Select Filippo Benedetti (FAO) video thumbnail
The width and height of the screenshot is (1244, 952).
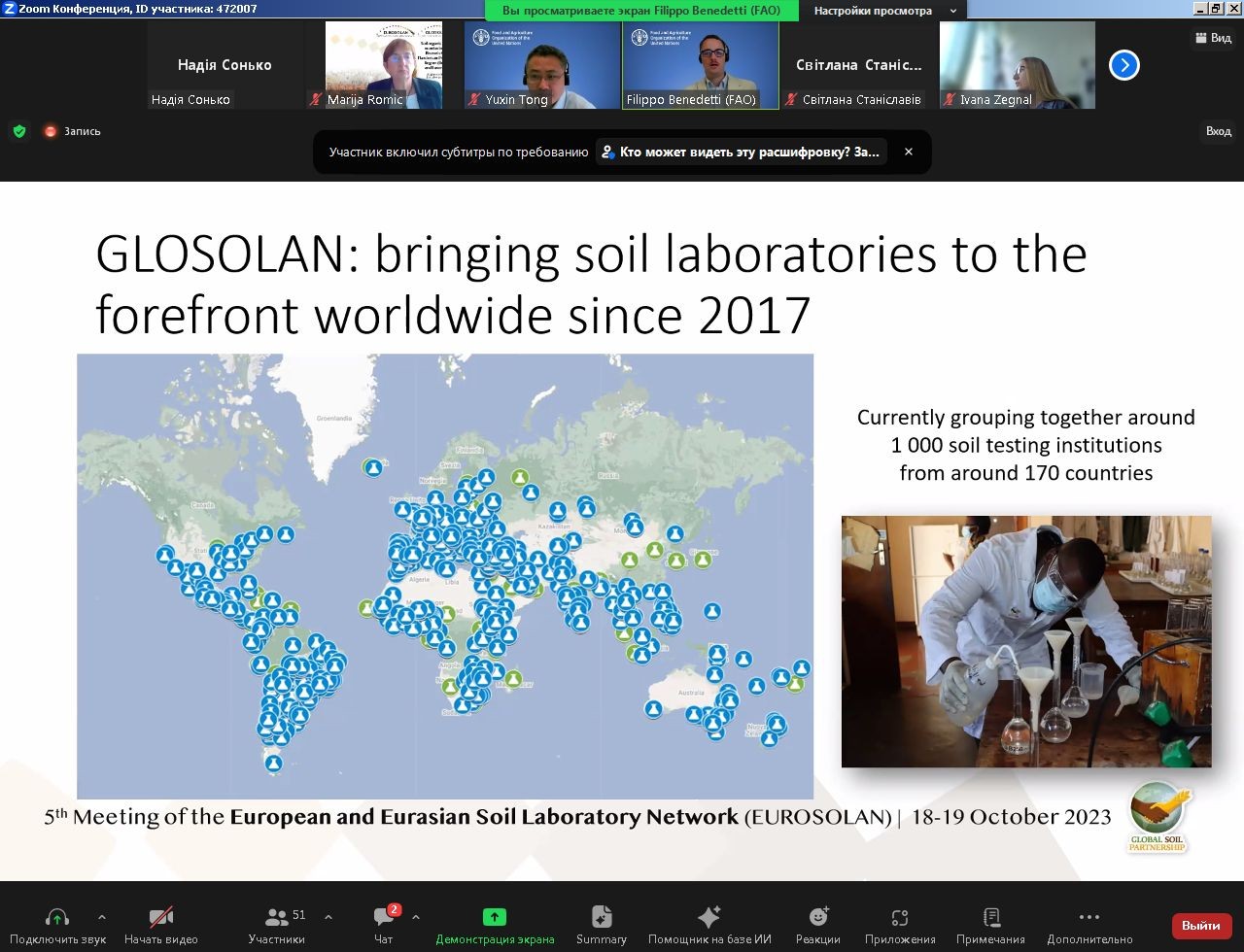701,65
